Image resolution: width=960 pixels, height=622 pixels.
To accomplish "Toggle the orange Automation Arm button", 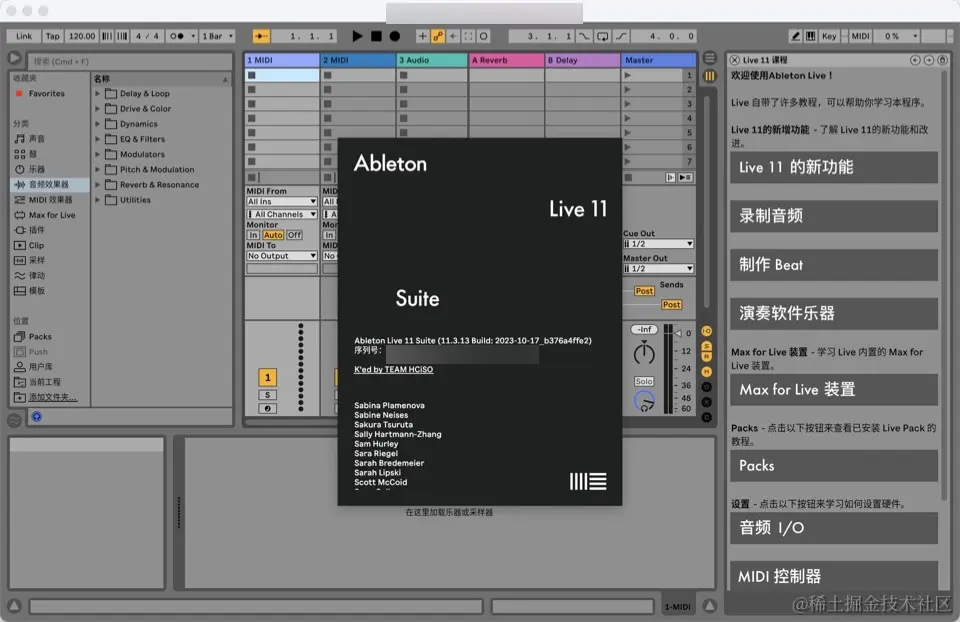I will (438, 36).
